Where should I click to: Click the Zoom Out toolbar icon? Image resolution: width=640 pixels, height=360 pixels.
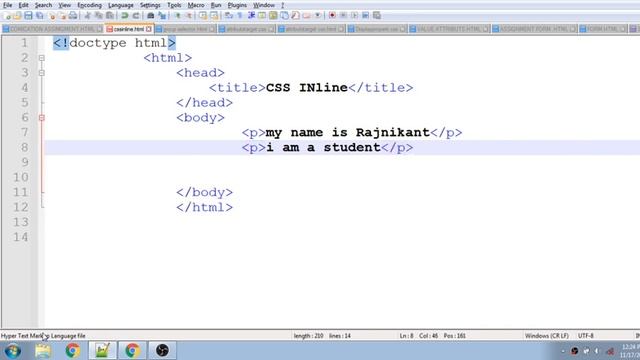[x=189, y=16]
